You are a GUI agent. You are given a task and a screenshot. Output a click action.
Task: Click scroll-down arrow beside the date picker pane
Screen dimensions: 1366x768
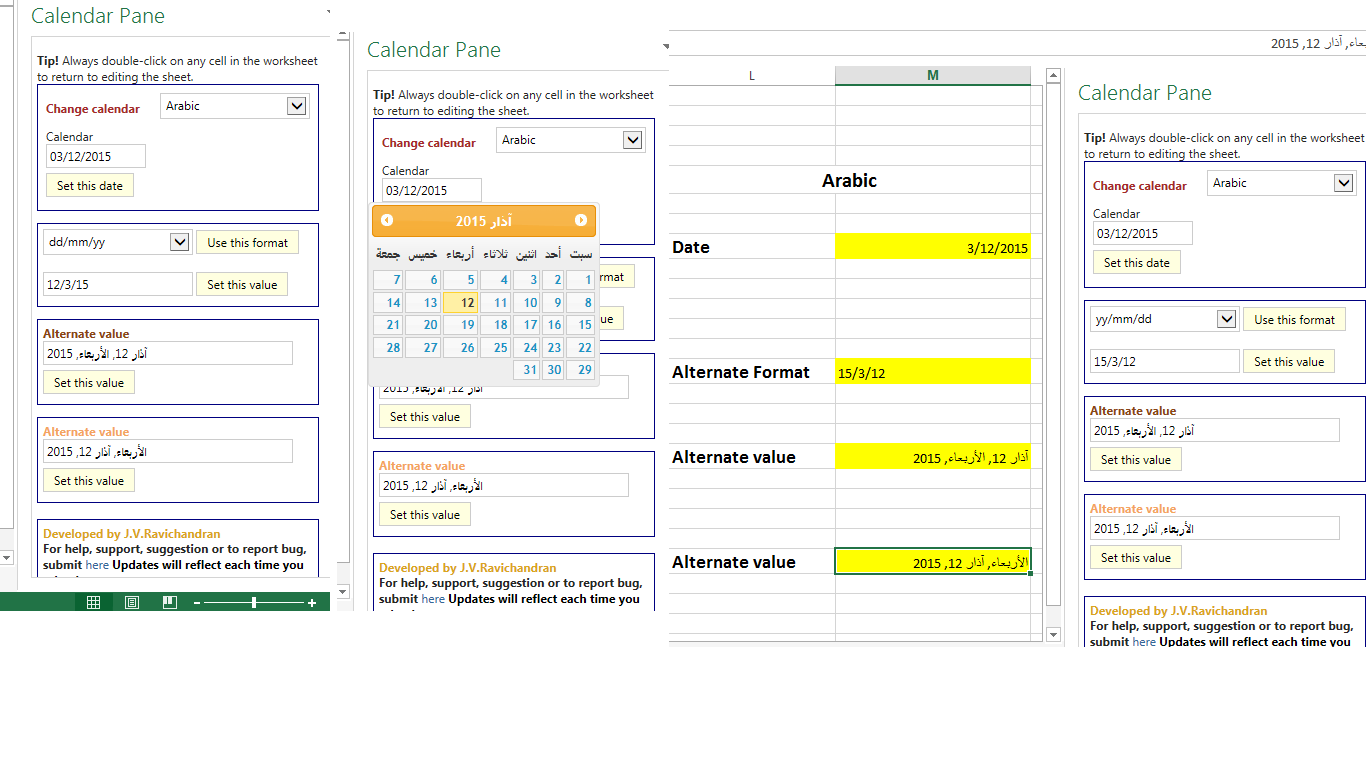click(x=343, y=591)
